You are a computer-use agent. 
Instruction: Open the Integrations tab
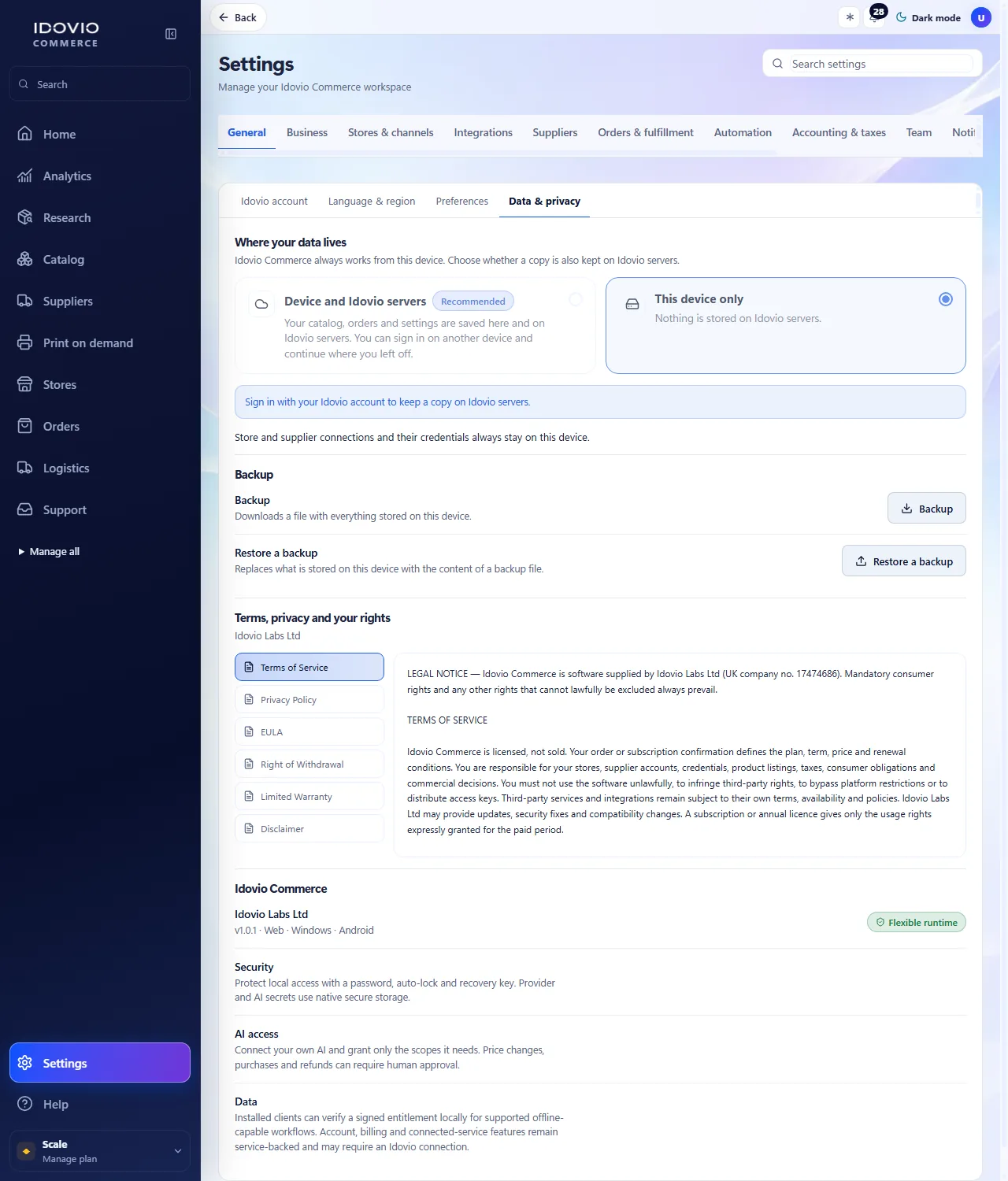pos(484,132)
